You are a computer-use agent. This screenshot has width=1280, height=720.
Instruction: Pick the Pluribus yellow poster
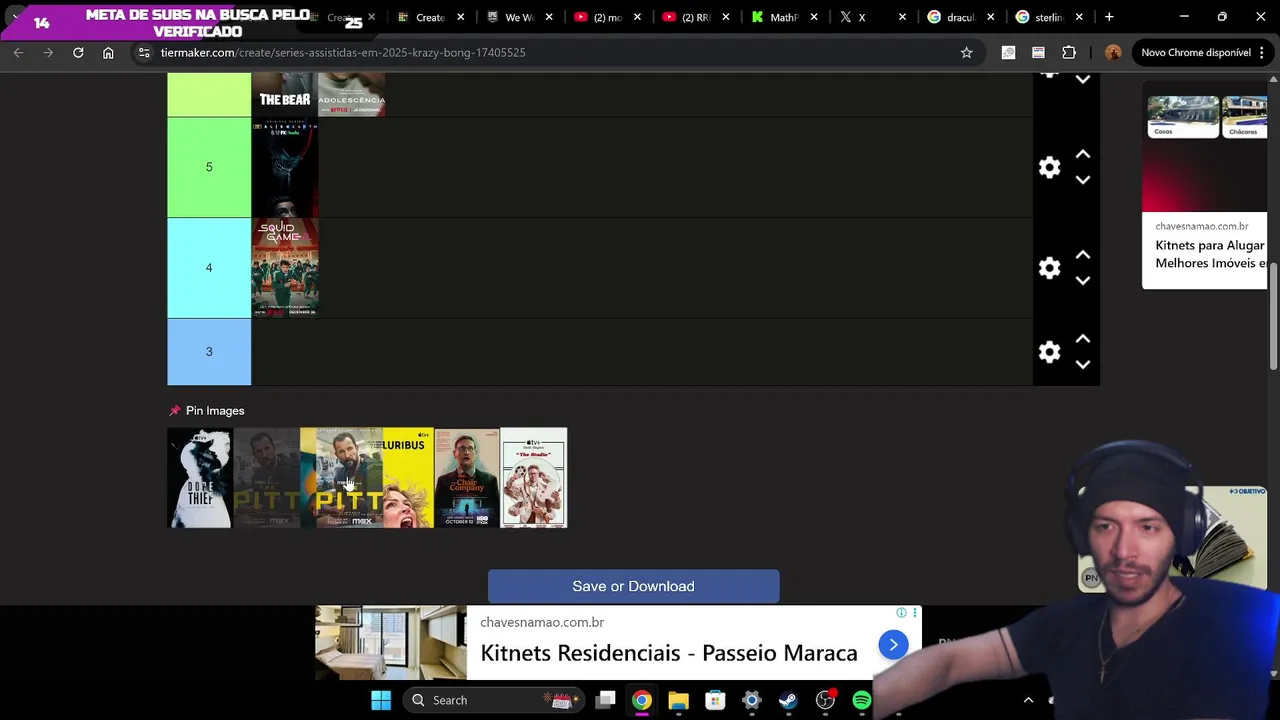click(408, 478)
